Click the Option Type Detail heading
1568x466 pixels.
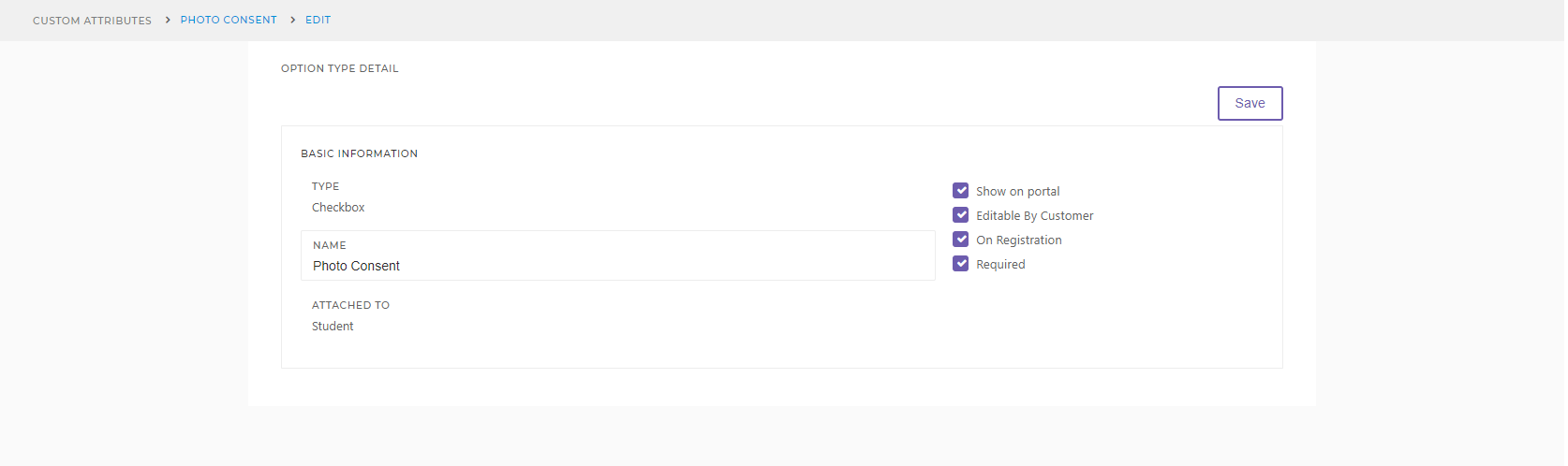coord(340,68)
